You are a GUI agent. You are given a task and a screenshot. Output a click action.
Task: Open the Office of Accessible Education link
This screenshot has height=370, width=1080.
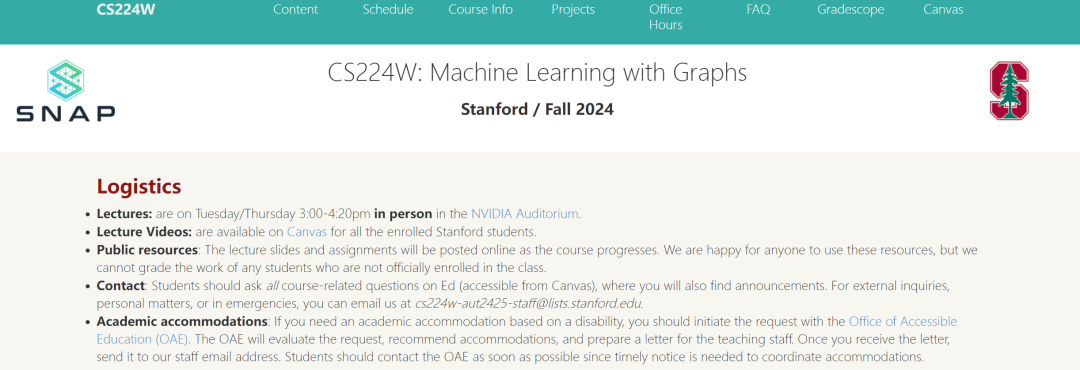point(527,330)
